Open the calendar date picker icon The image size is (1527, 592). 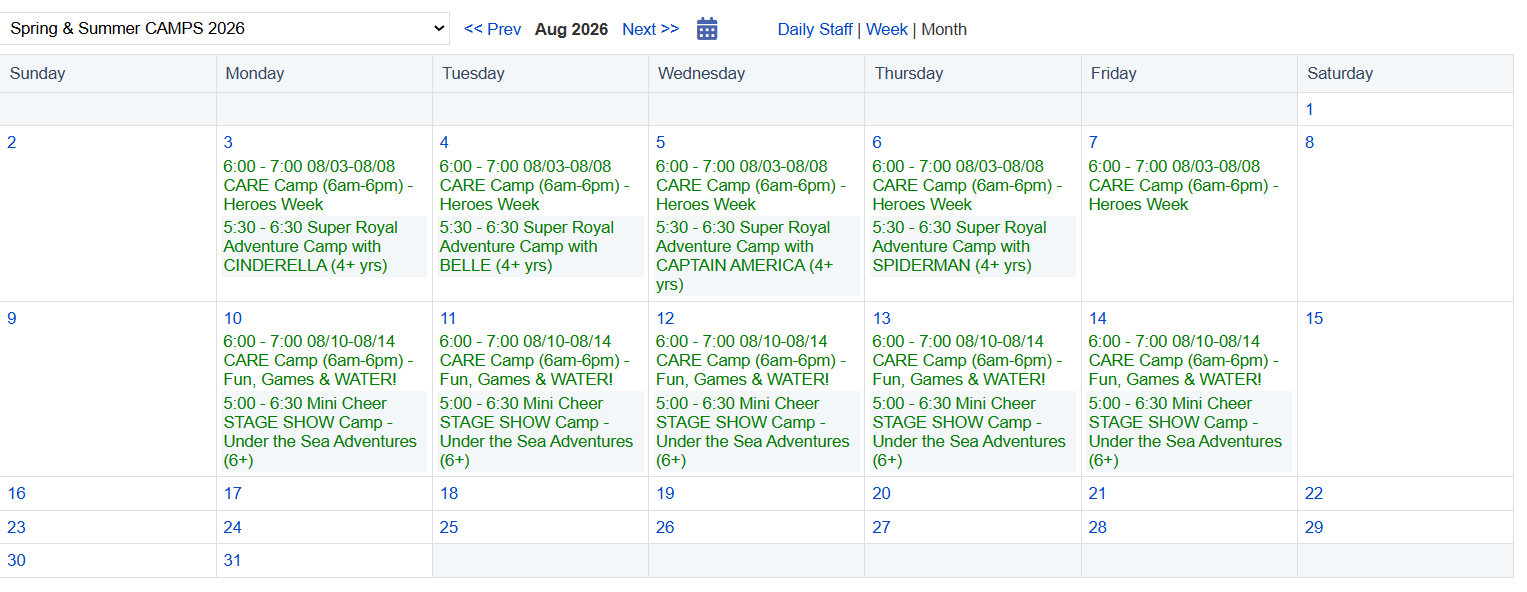pos(707,29)
